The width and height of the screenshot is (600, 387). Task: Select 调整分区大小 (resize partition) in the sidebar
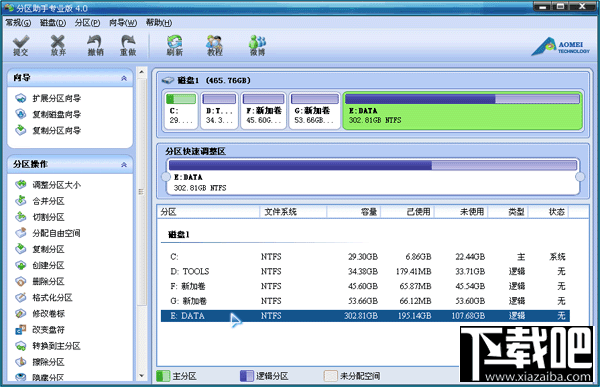coord(48,185)
